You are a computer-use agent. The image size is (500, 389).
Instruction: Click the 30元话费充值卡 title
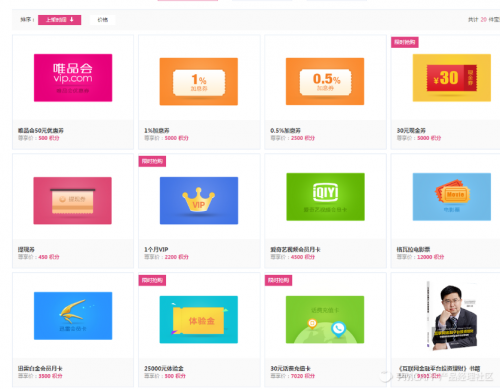click(x=290, y=368)
